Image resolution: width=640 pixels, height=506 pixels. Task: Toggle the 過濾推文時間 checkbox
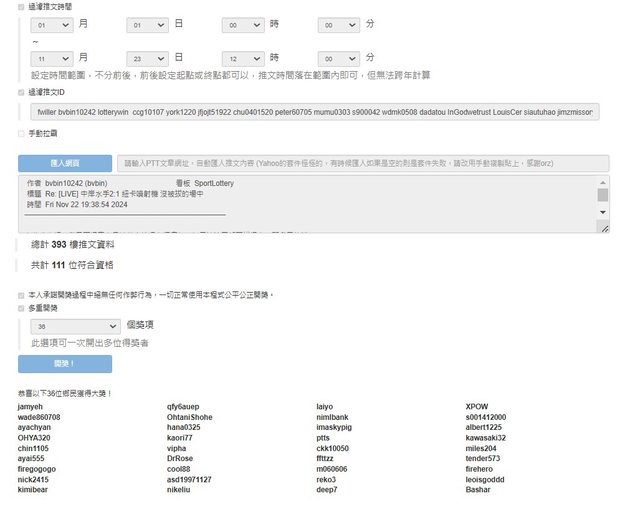click(x=22, y=6)
